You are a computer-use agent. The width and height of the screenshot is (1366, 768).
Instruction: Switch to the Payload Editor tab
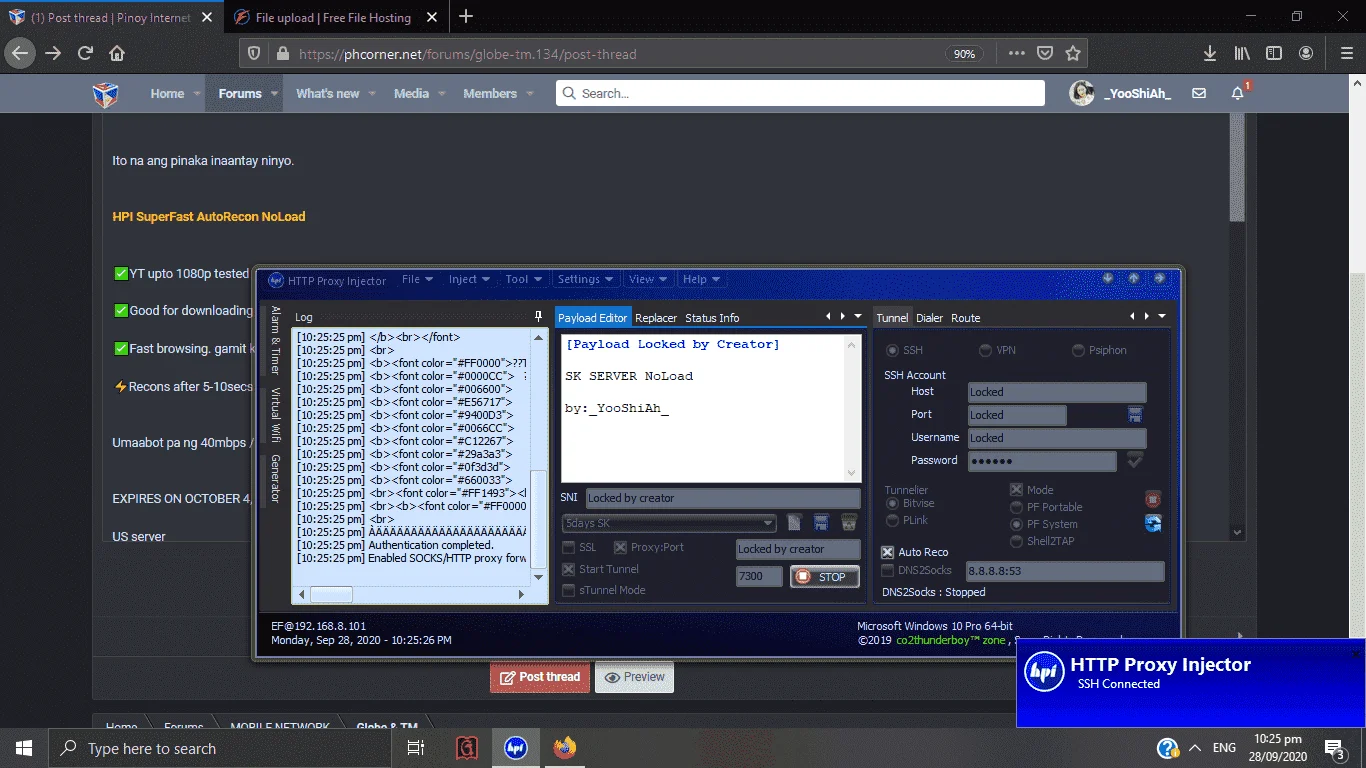point(593,318)
